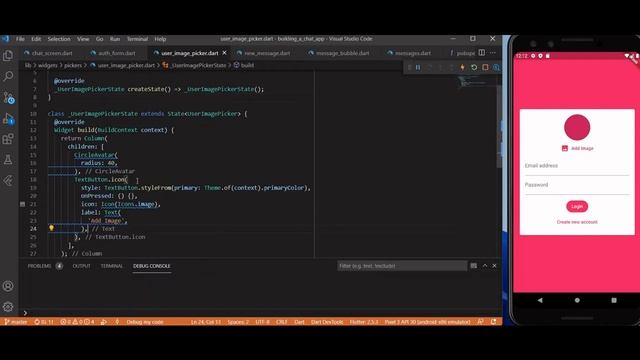Open the Terminal panel tab

point(111,266)
